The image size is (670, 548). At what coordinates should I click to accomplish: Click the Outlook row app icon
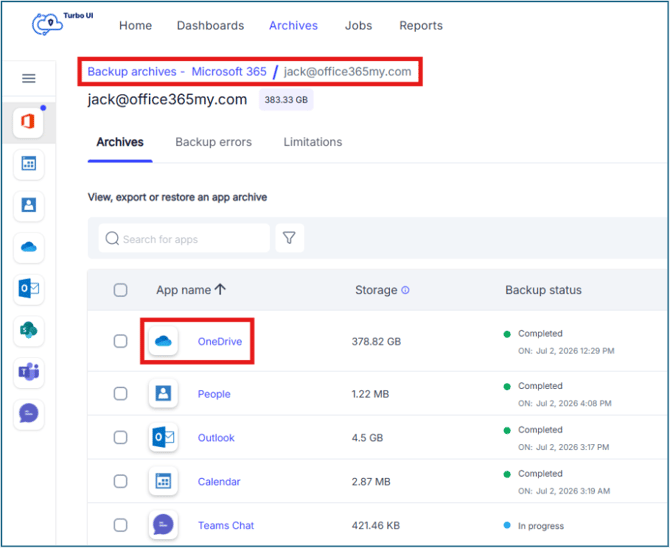click(x=163, y=437)
